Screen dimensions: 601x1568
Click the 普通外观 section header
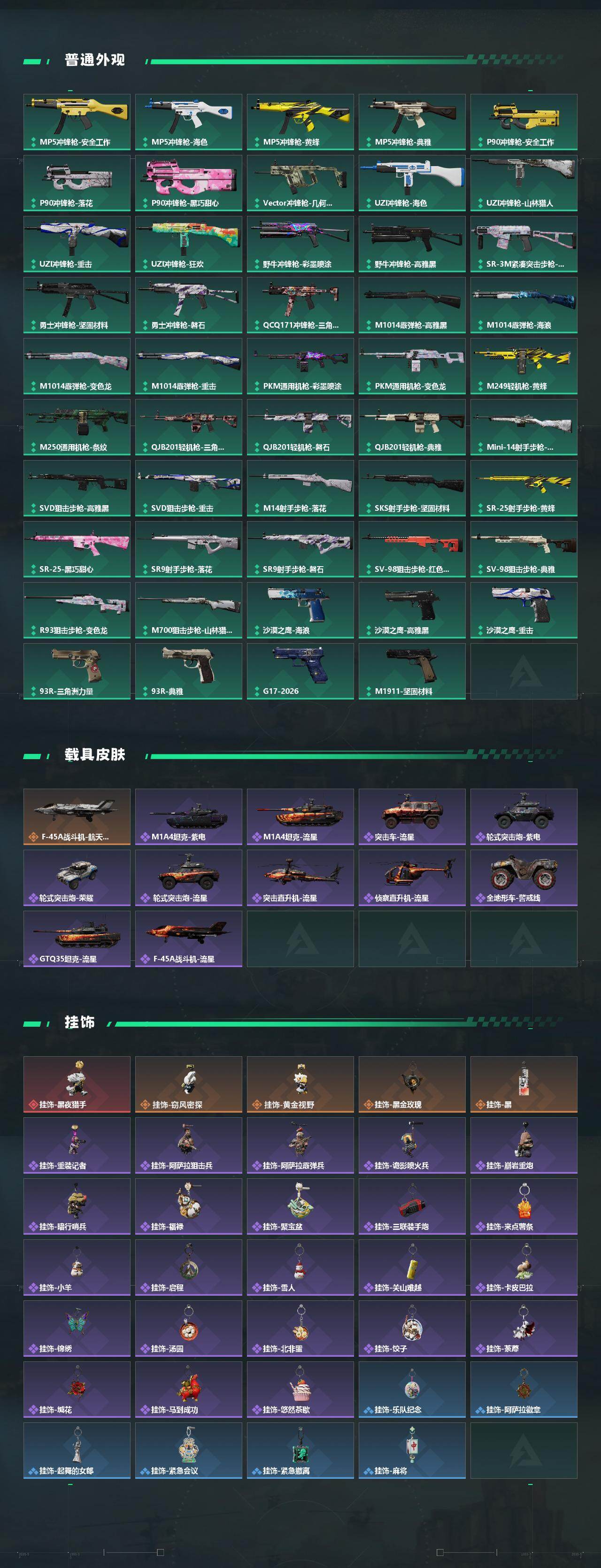click(x=94, y=60)
